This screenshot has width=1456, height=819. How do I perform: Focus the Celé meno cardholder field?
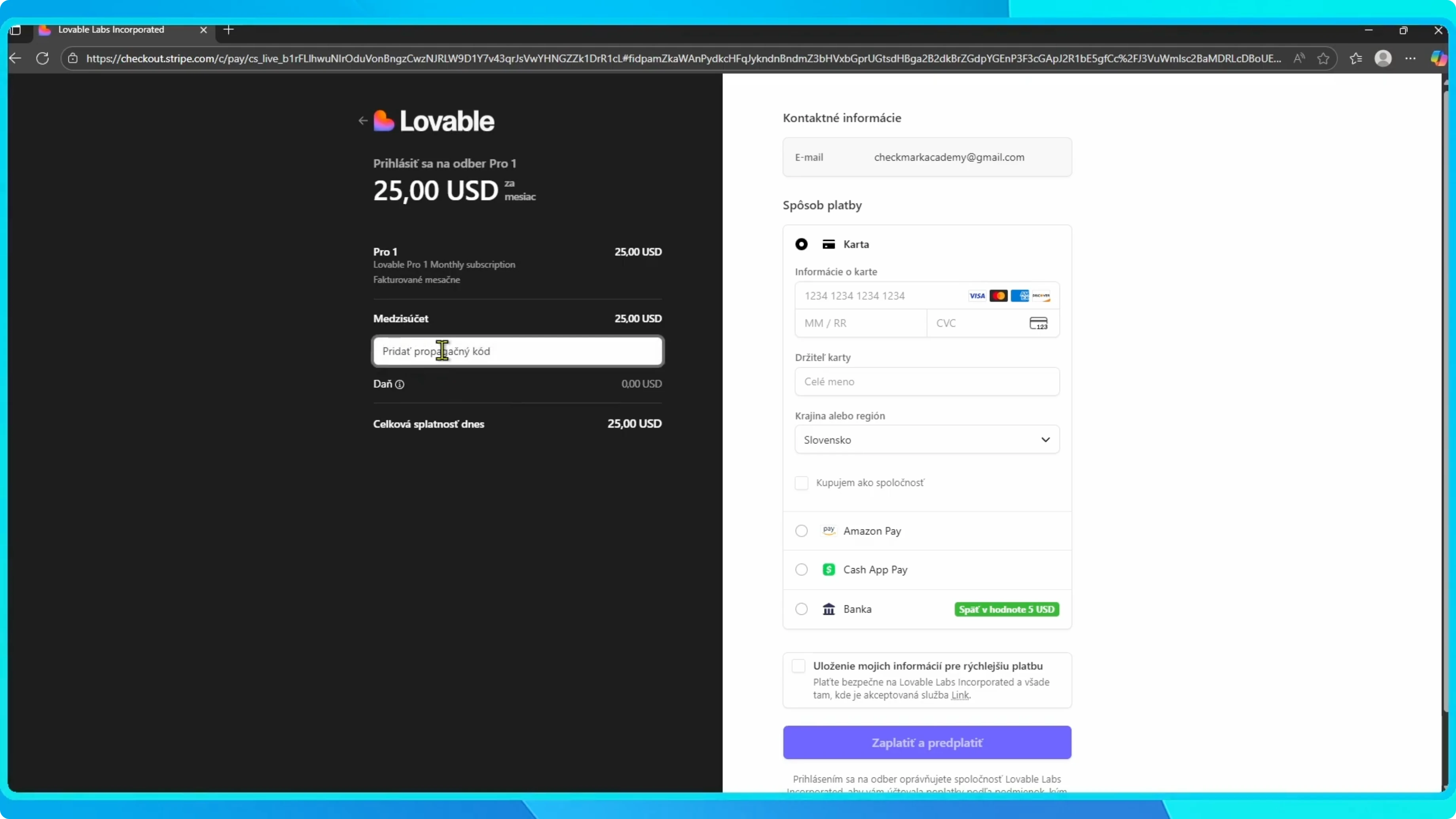click(927, 381)
